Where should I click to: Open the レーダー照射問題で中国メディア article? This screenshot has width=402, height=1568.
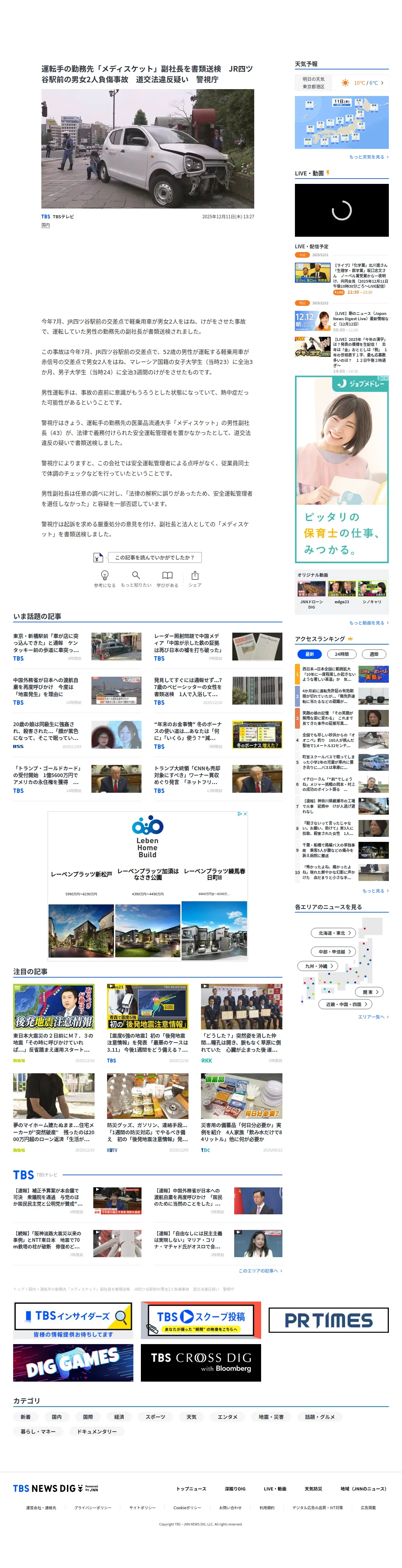218,646
